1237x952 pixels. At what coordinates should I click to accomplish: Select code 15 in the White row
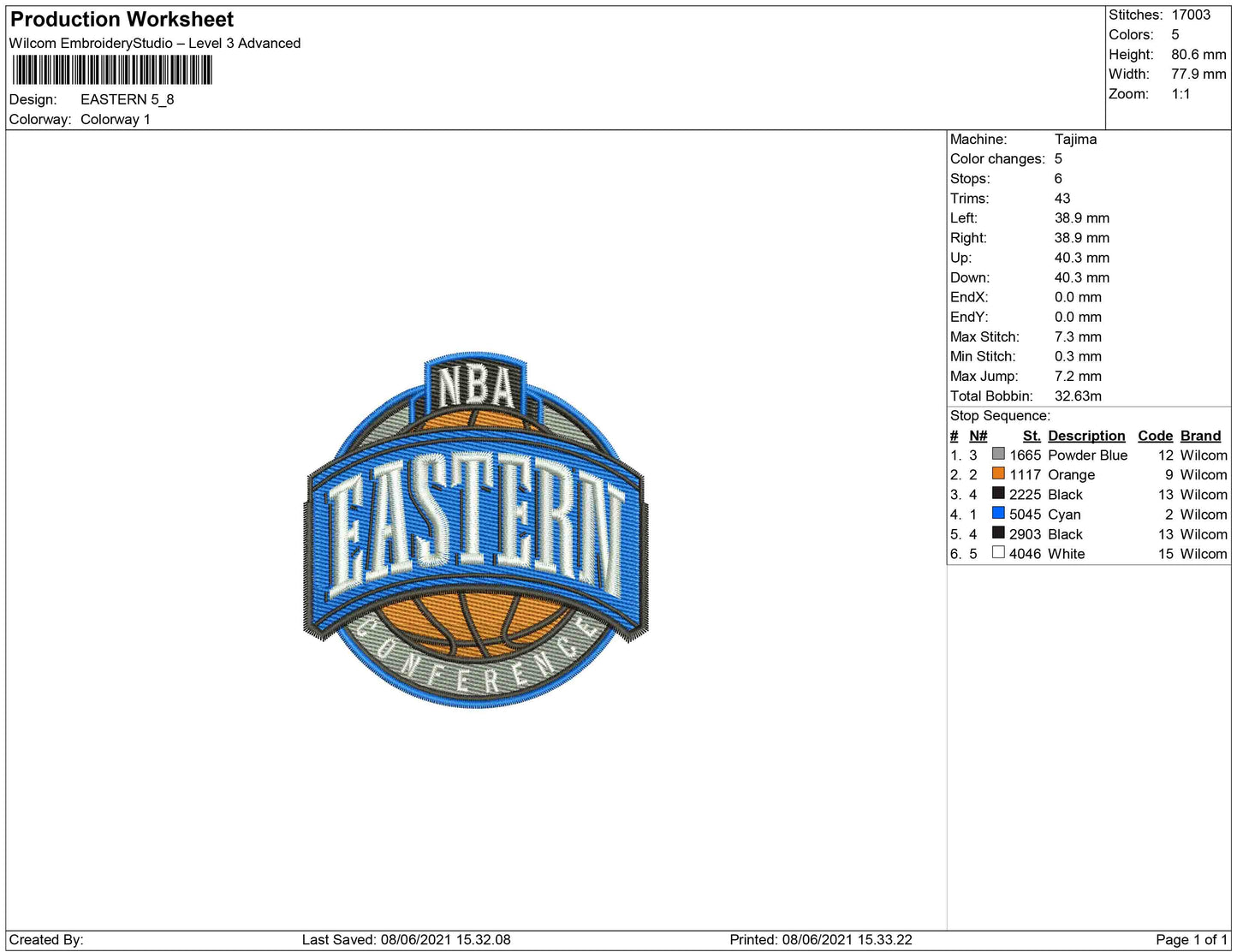click(x=1165, y=553)
